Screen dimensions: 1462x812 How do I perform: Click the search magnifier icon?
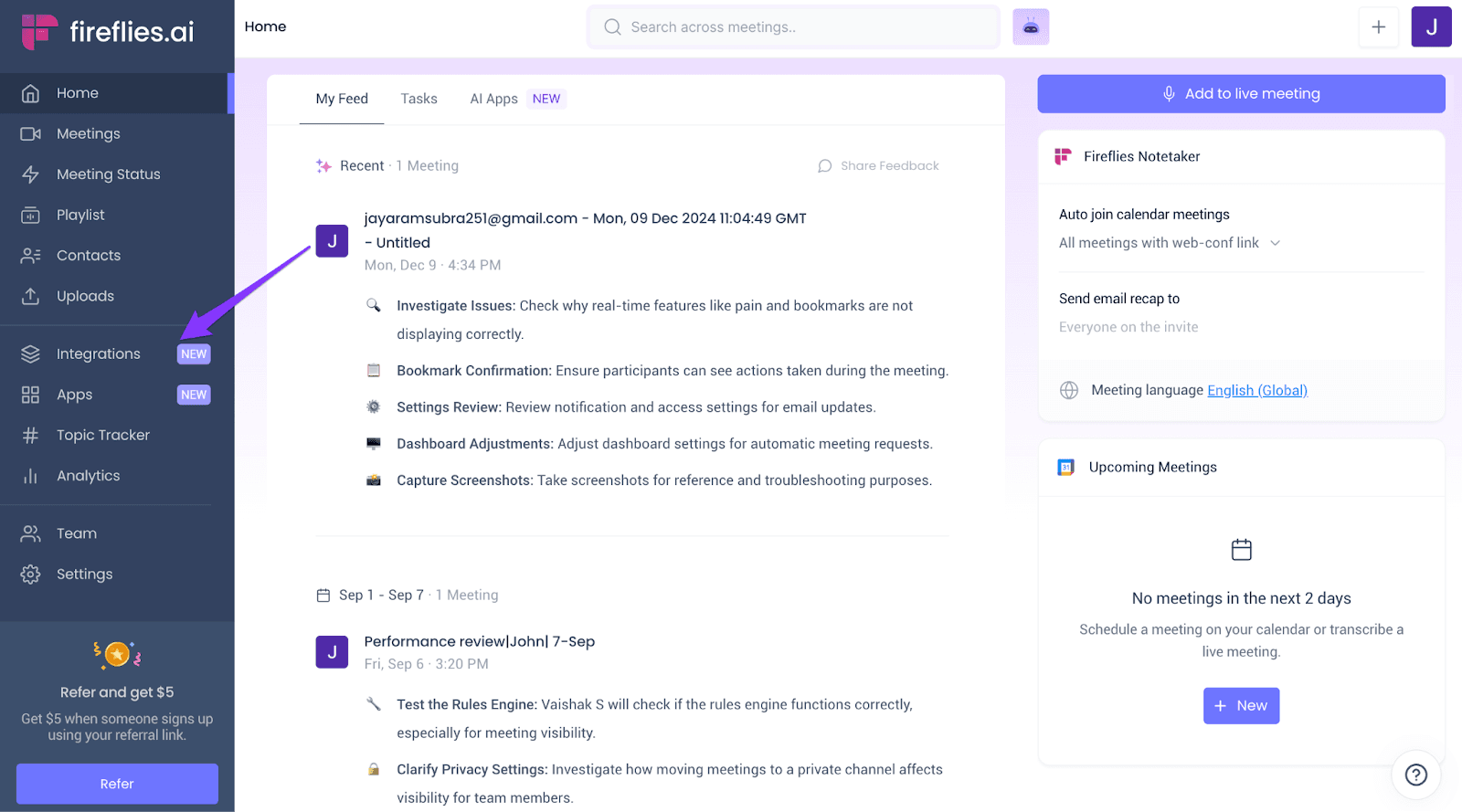[612, 27]
